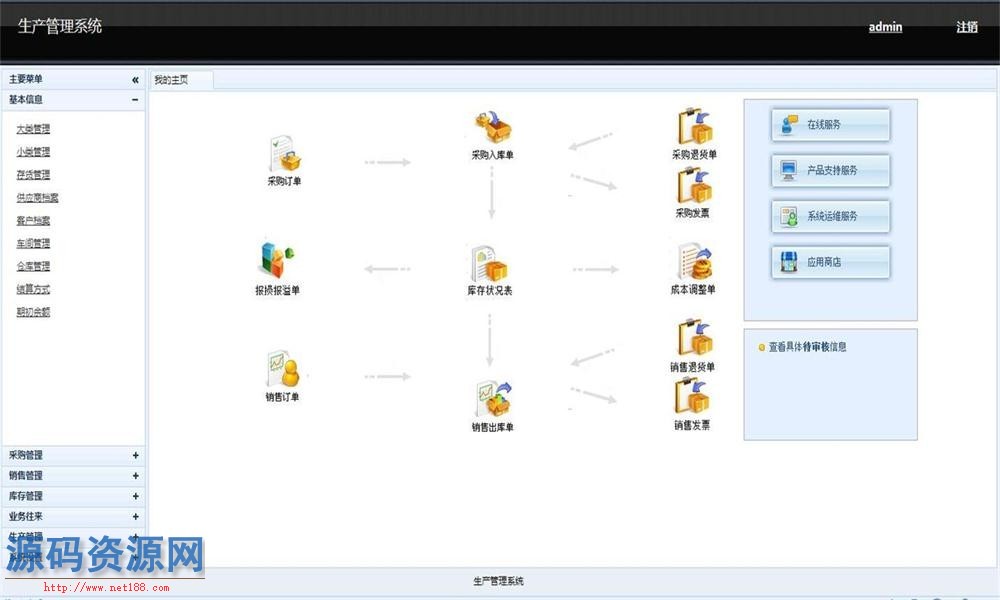Viewport: 1000px width, 600px height.
Task: Click the 注销 logout link
Action: 966,27
